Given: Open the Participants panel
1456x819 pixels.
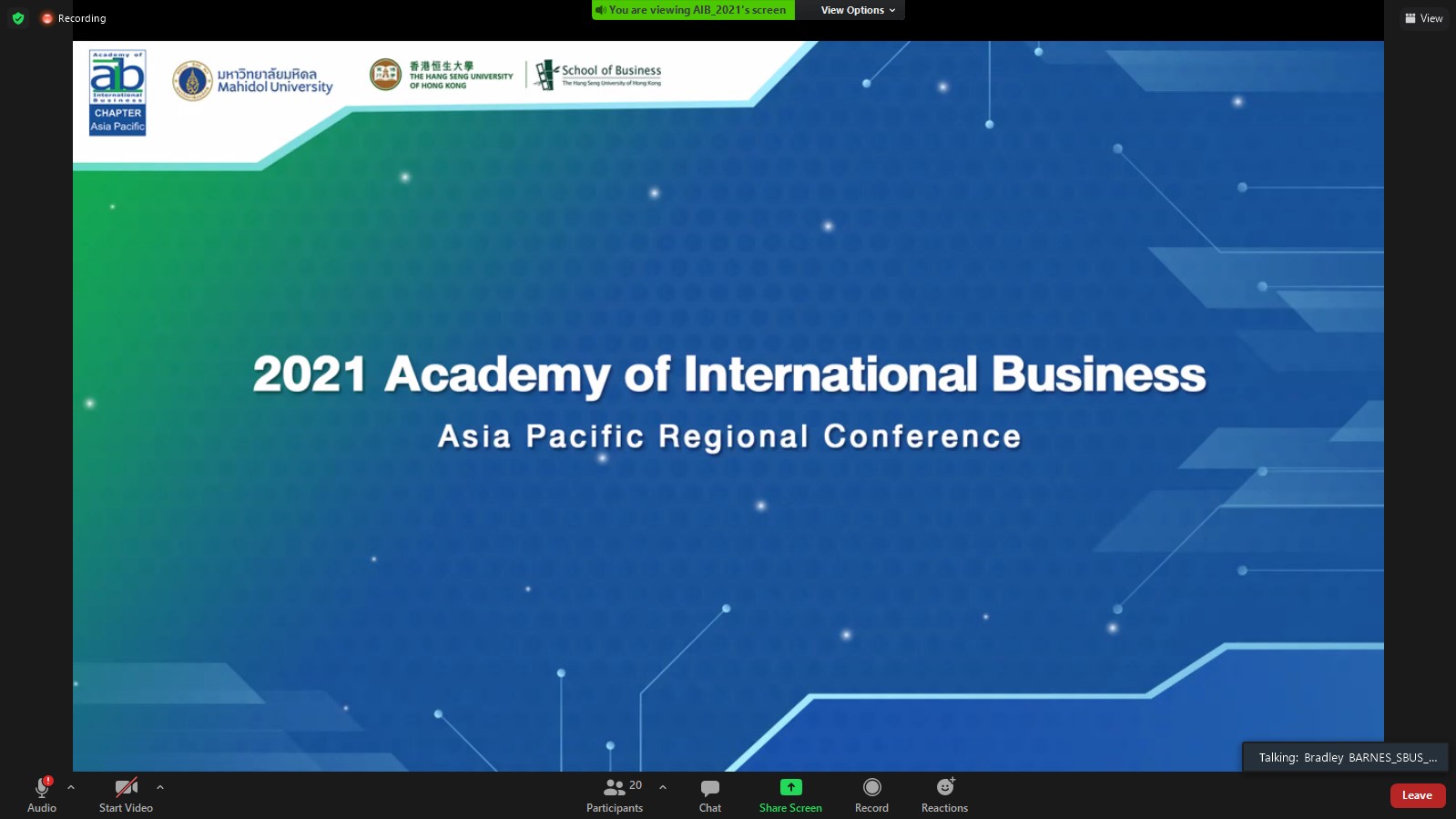Looking at the screenshot, I should coord(615,794).
